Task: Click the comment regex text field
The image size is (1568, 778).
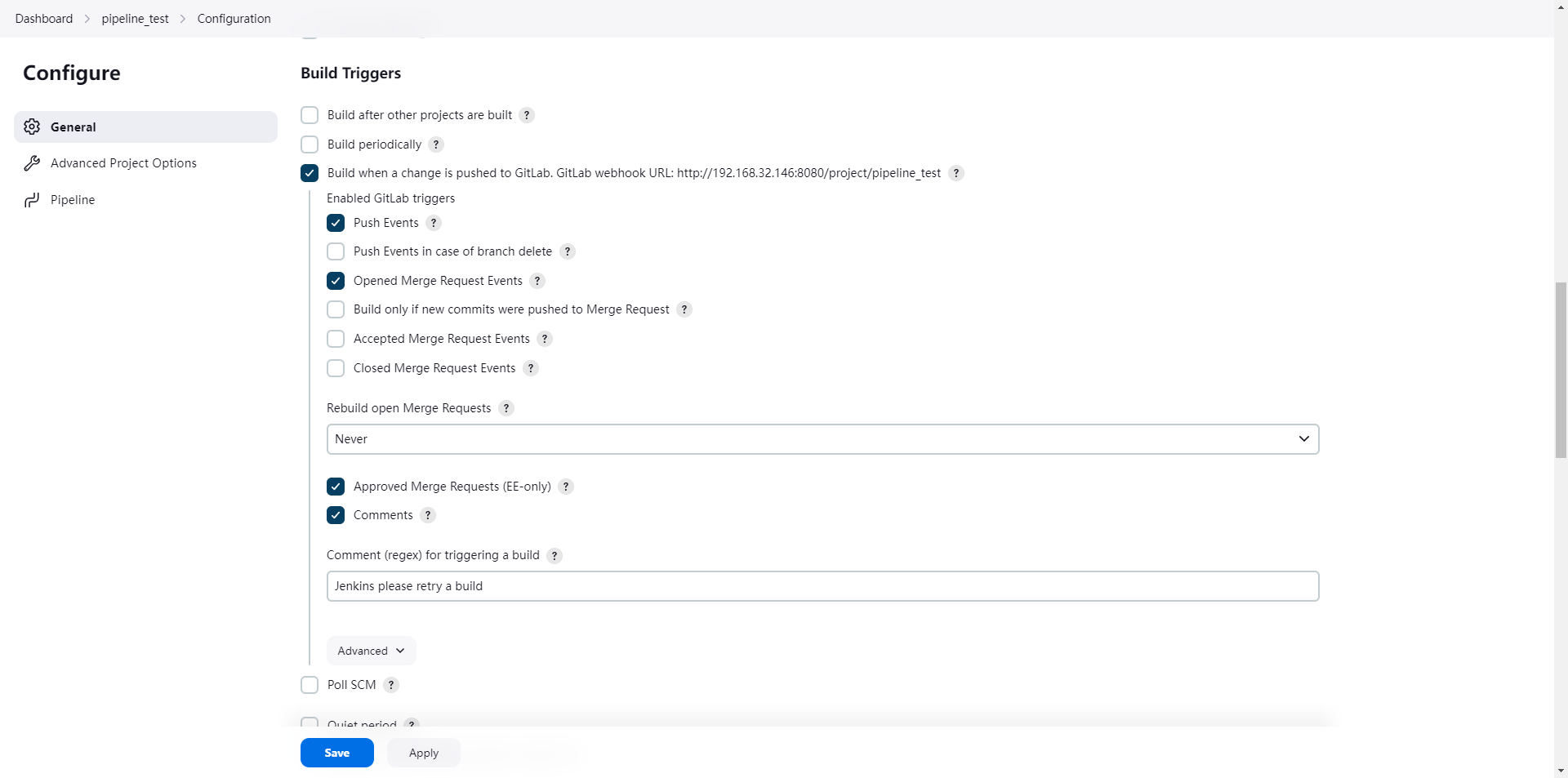Action: 822,586
